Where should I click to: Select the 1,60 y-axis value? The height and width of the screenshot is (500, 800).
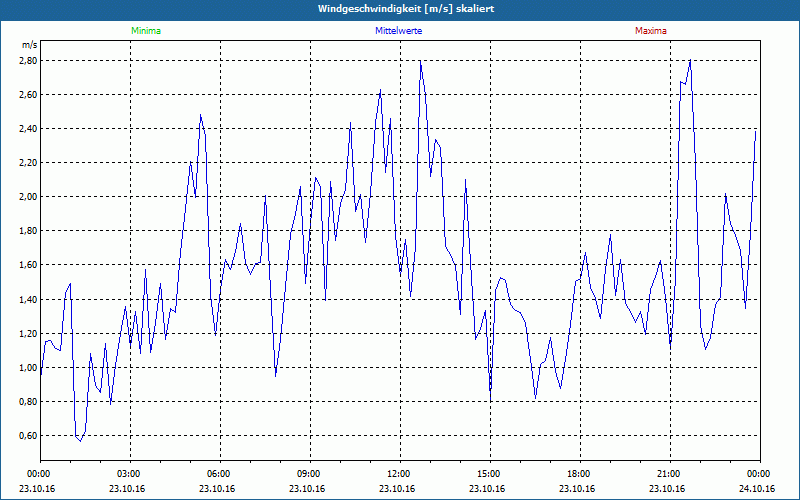coord(29,265)
